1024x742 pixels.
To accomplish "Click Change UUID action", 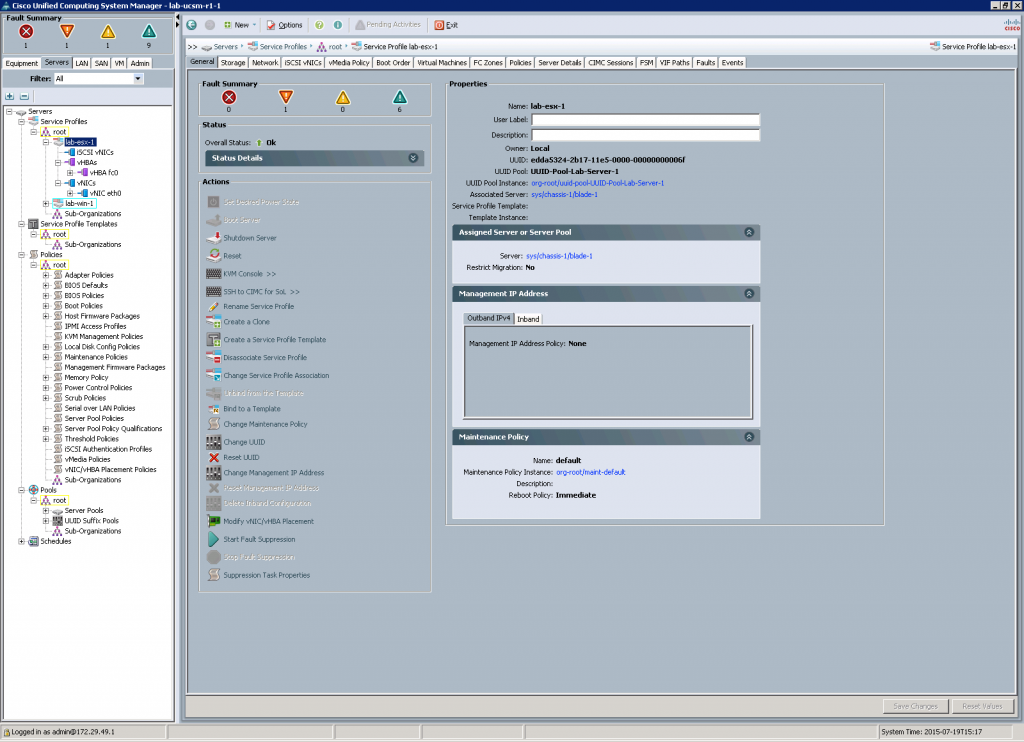I will 244,442.
